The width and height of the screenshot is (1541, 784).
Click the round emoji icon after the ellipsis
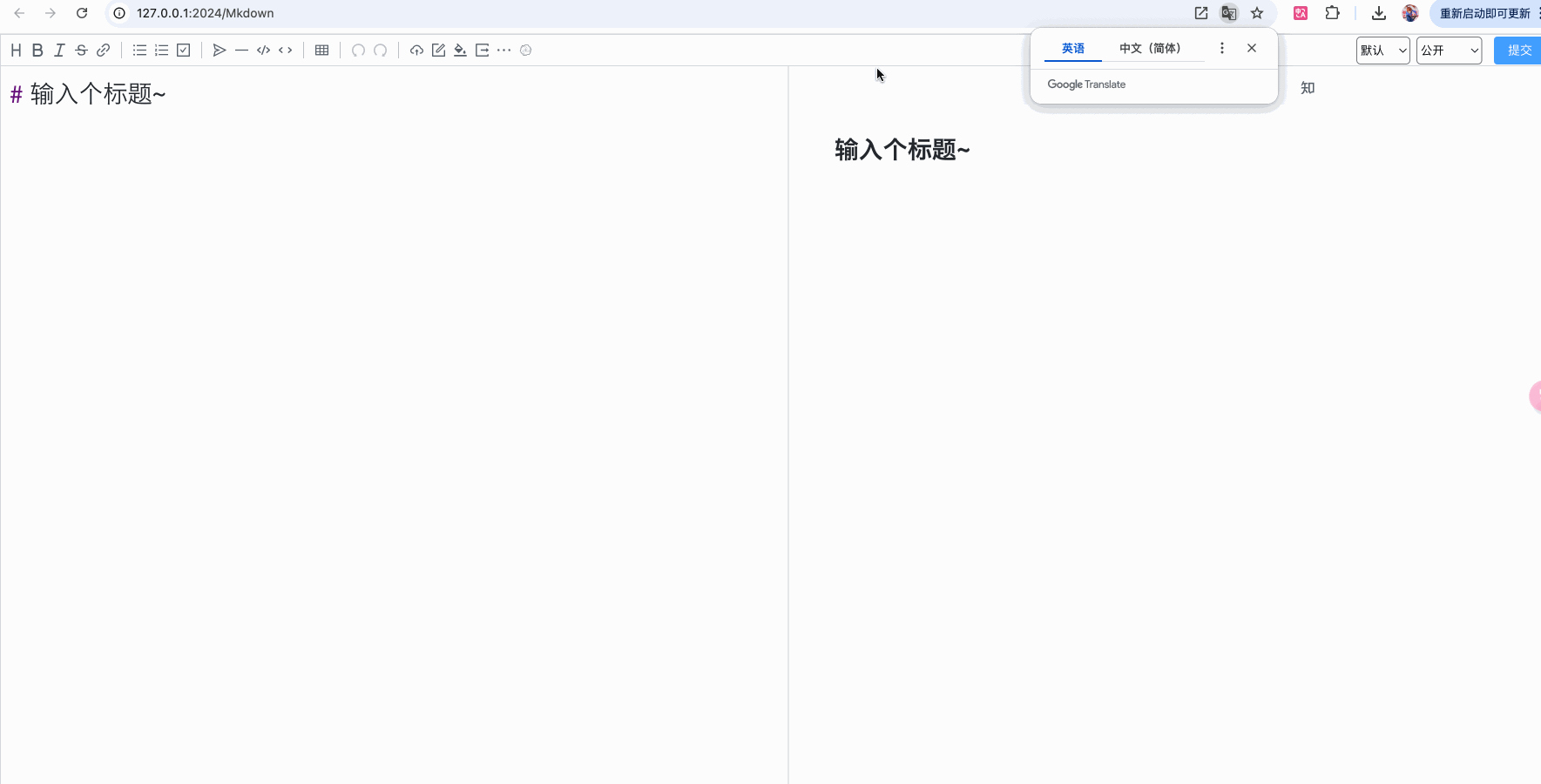[525, 51]
